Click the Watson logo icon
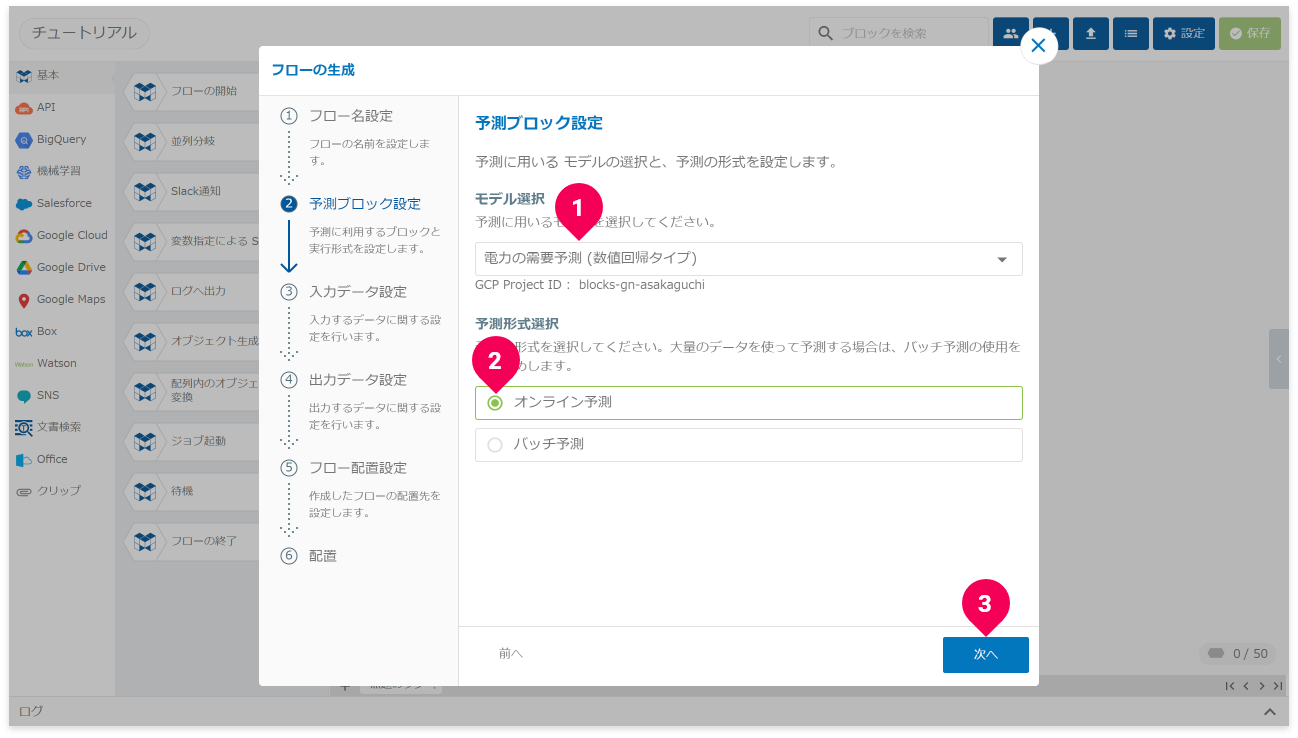The height and width of the screenshot is (738, 1298). point(24,364)
